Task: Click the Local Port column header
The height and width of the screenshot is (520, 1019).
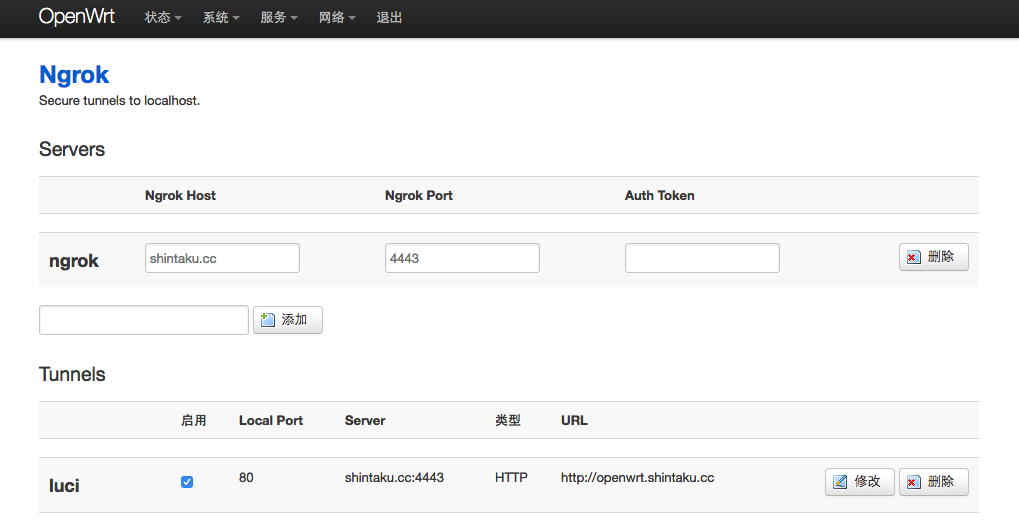Action: coord(271,421)
